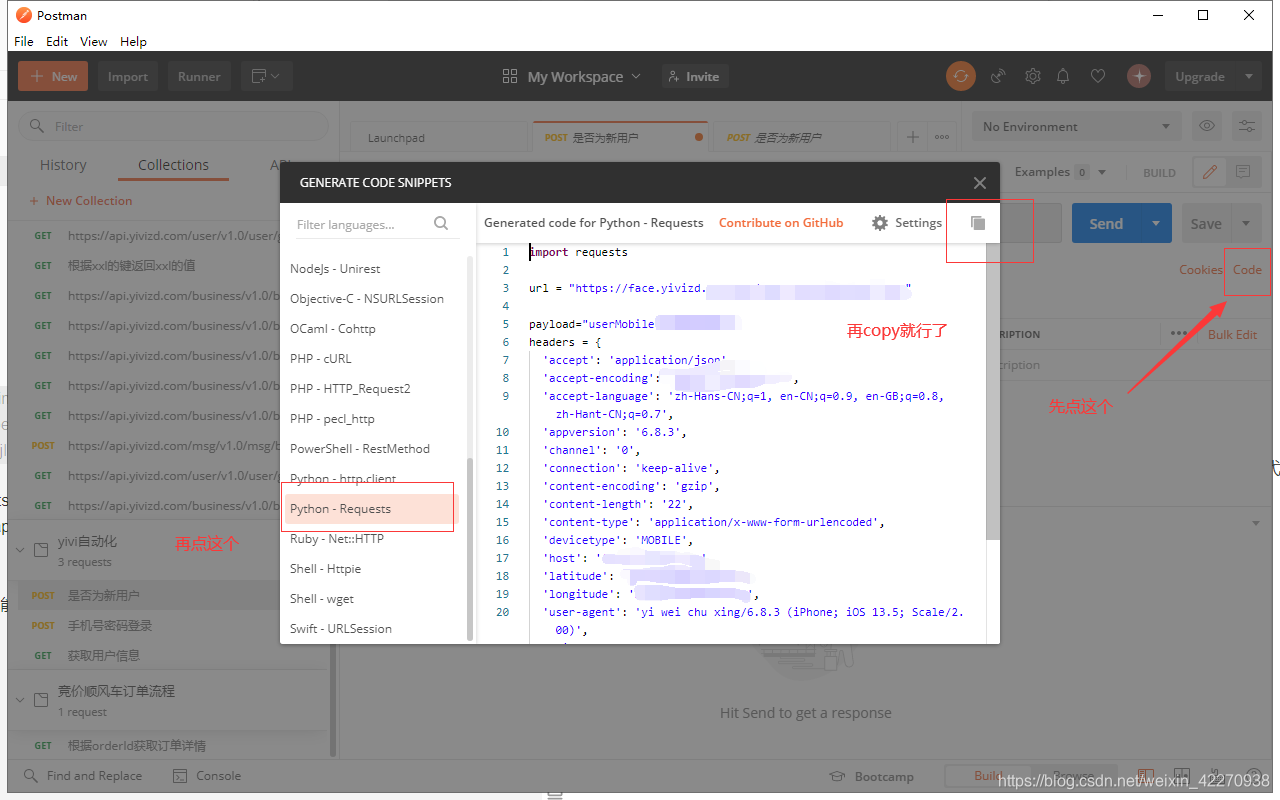
Task: Focus the sidebar Filter search field
Action: (x=173, y=126)
